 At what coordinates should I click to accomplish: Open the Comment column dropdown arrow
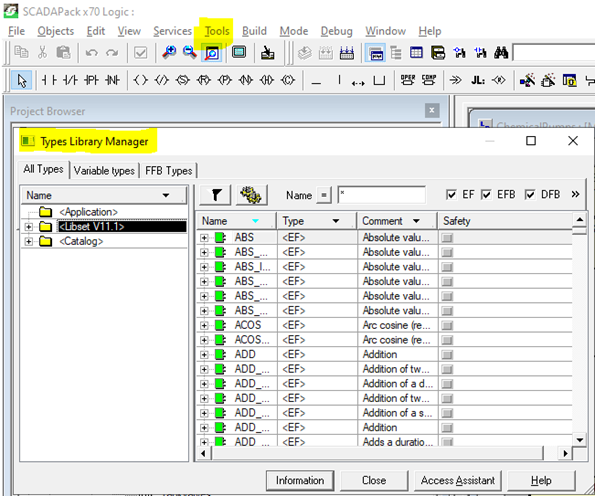click(416, 221)
